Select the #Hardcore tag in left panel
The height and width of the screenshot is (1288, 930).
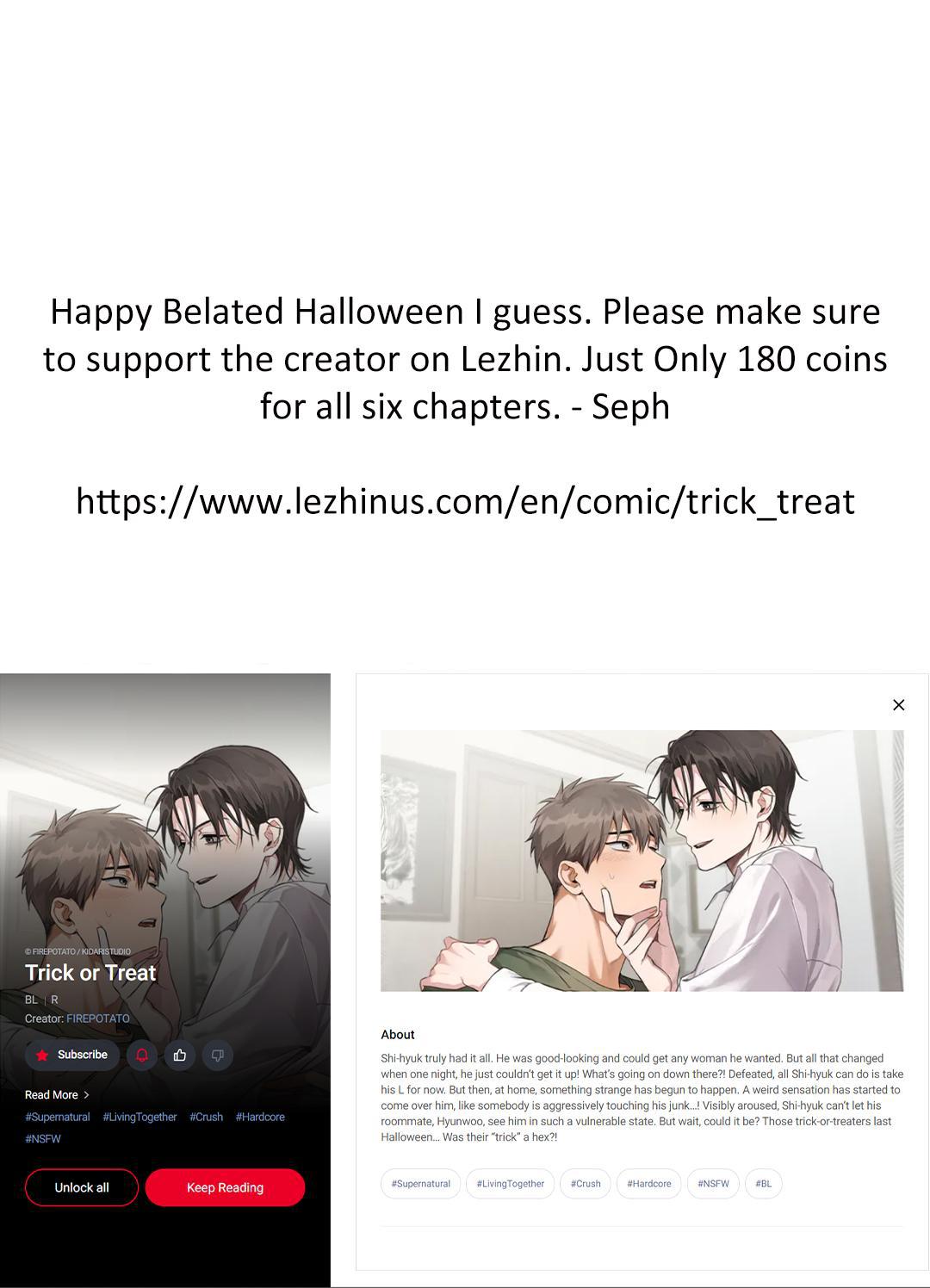[260, 1117]
